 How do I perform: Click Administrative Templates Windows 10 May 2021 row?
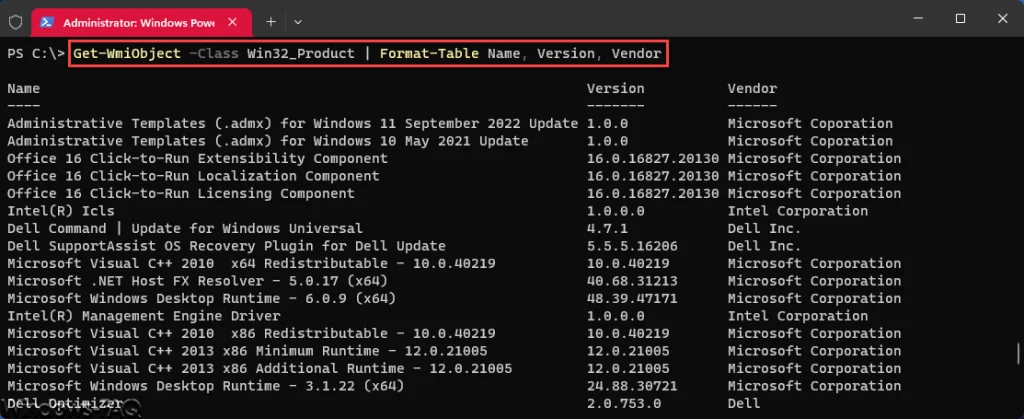(x=268, y=141)
